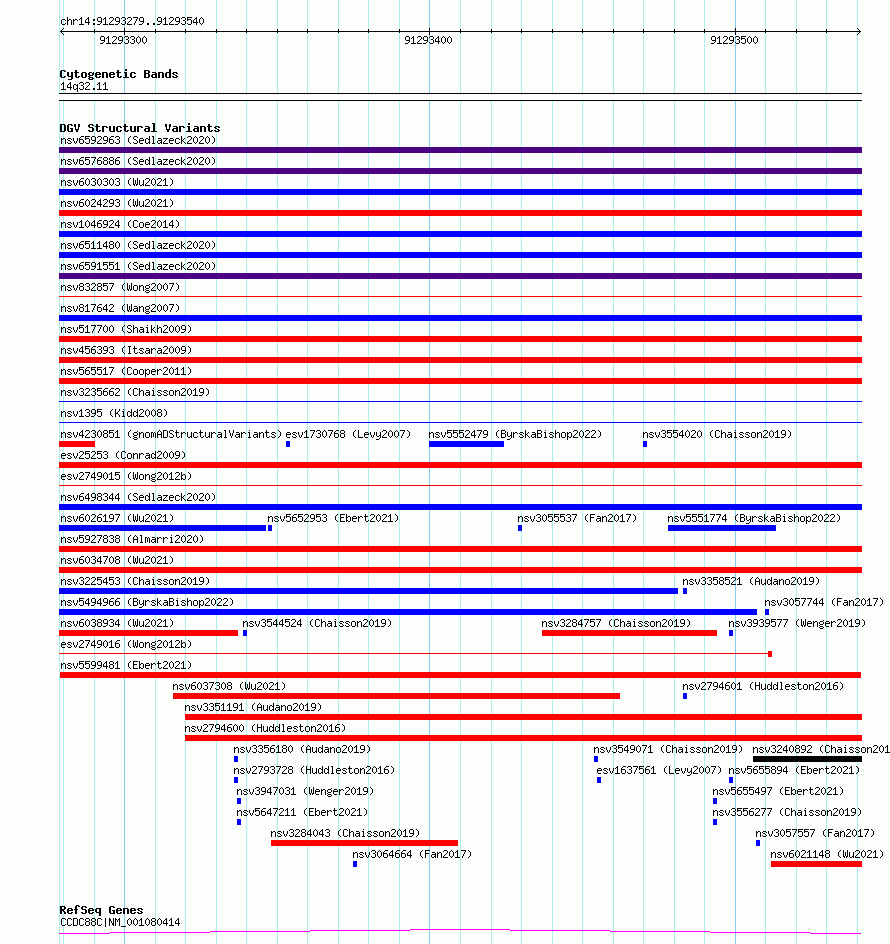Click nsv3284043 (Chaisson2019) label

click(345, 834)
